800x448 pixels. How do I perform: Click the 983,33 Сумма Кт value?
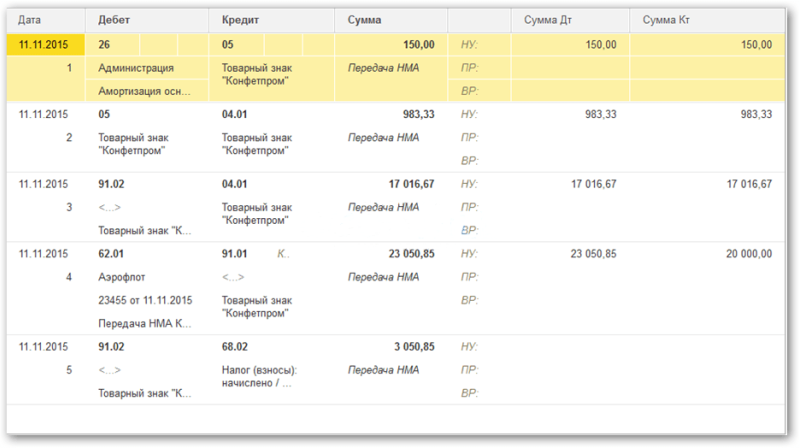756,114
